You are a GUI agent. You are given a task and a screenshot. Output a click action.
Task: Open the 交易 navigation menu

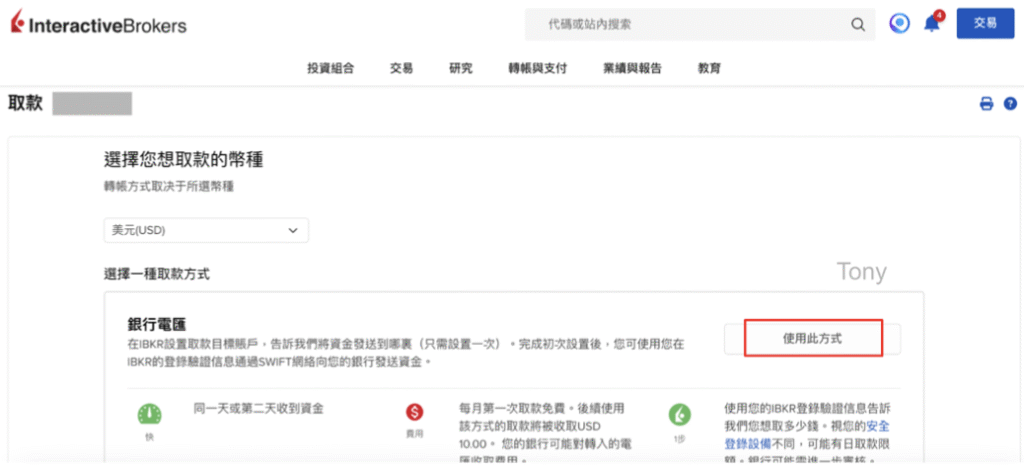coord(402,68)
